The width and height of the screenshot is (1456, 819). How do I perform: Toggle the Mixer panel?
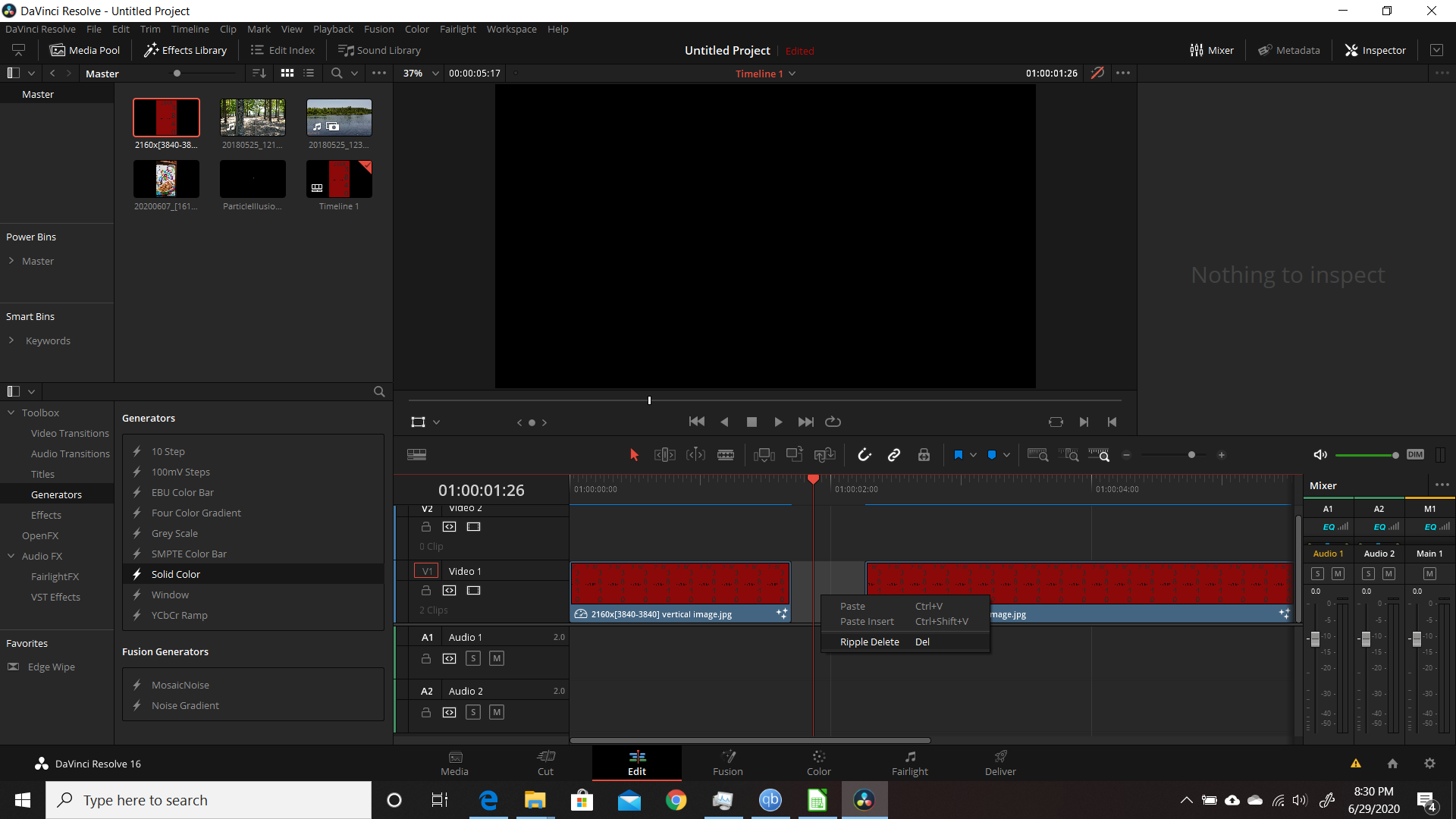click(x=1211, y=51)
